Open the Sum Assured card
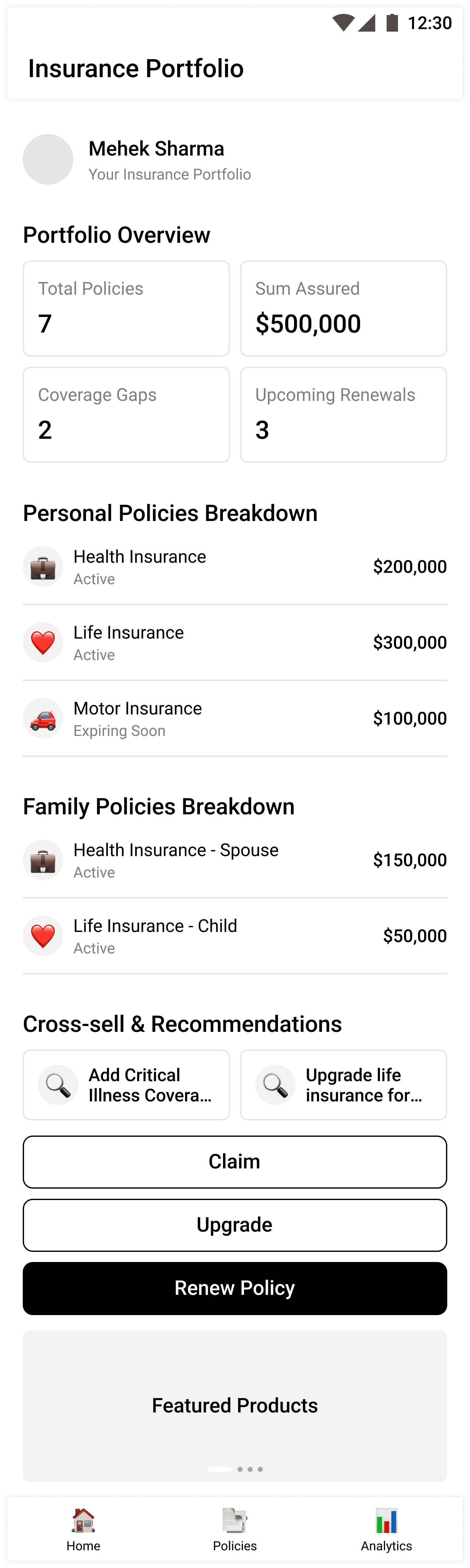Image resolution: width=470 pixels, height=1568 pixels. [344, 309]
